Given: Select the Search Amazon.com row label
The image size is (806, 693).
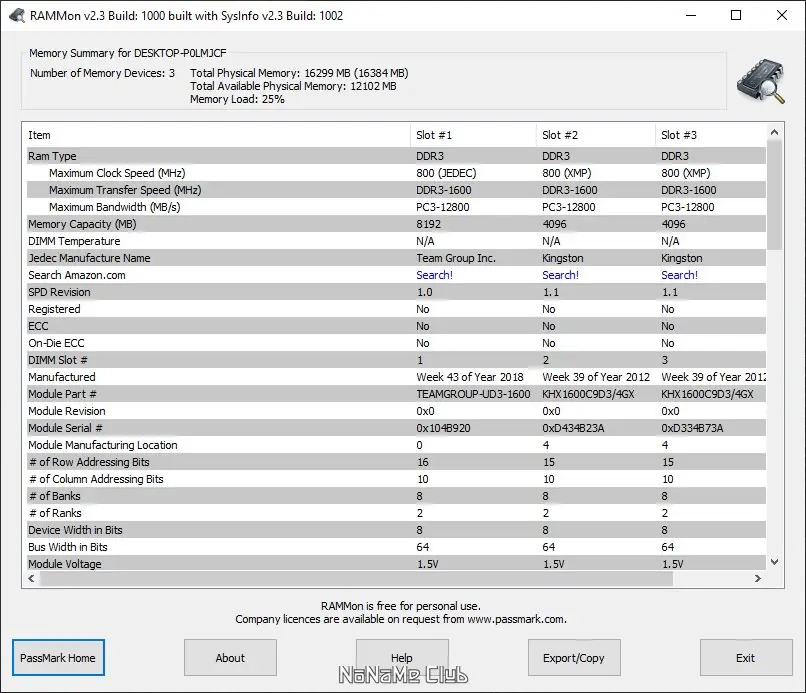Looking at the screenshot, I should pyautogui.click(x=77, y=275).
